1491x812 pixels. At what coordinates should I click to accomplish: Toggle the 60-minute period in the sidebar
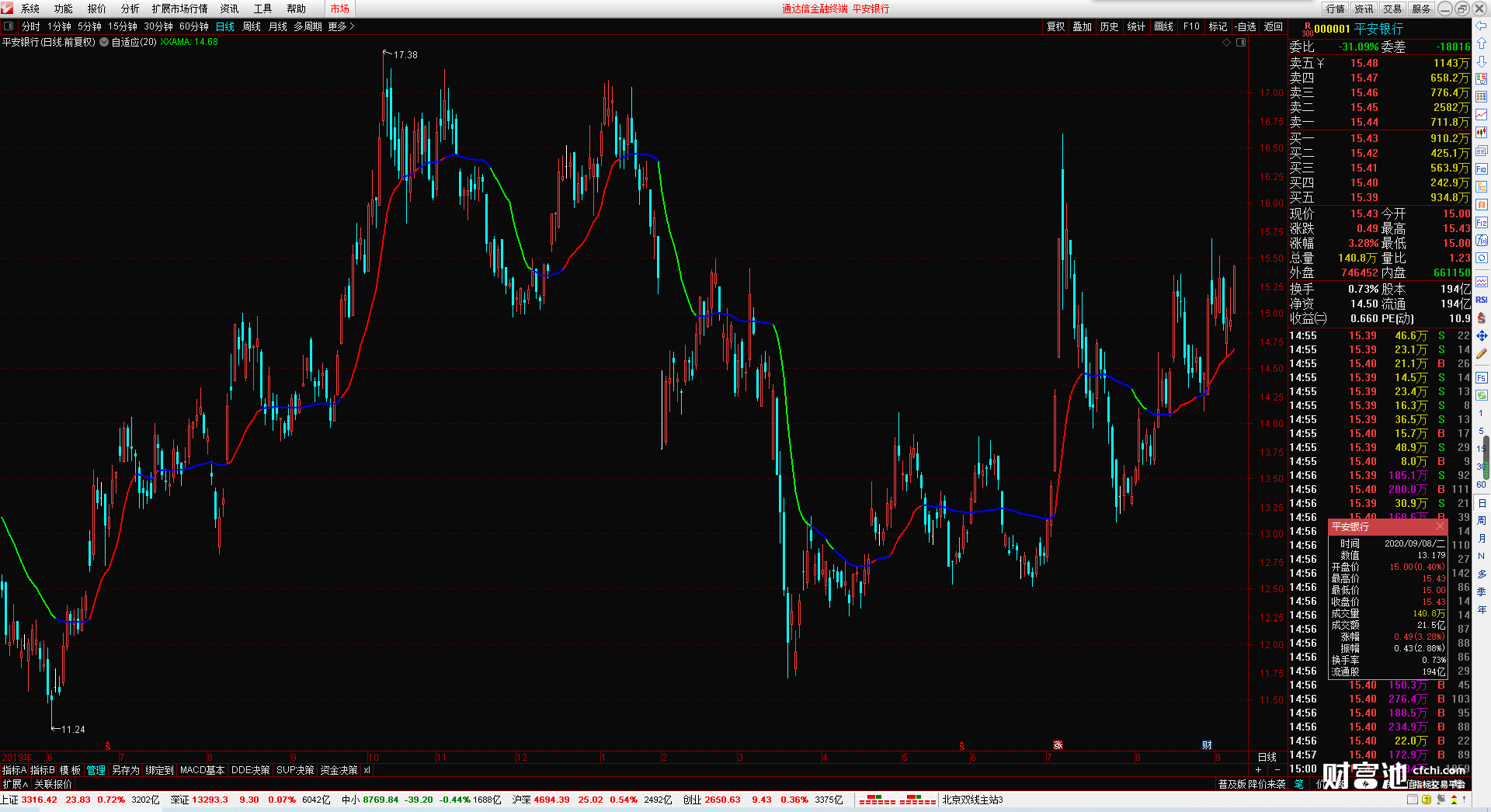(x=1481, y=484)
